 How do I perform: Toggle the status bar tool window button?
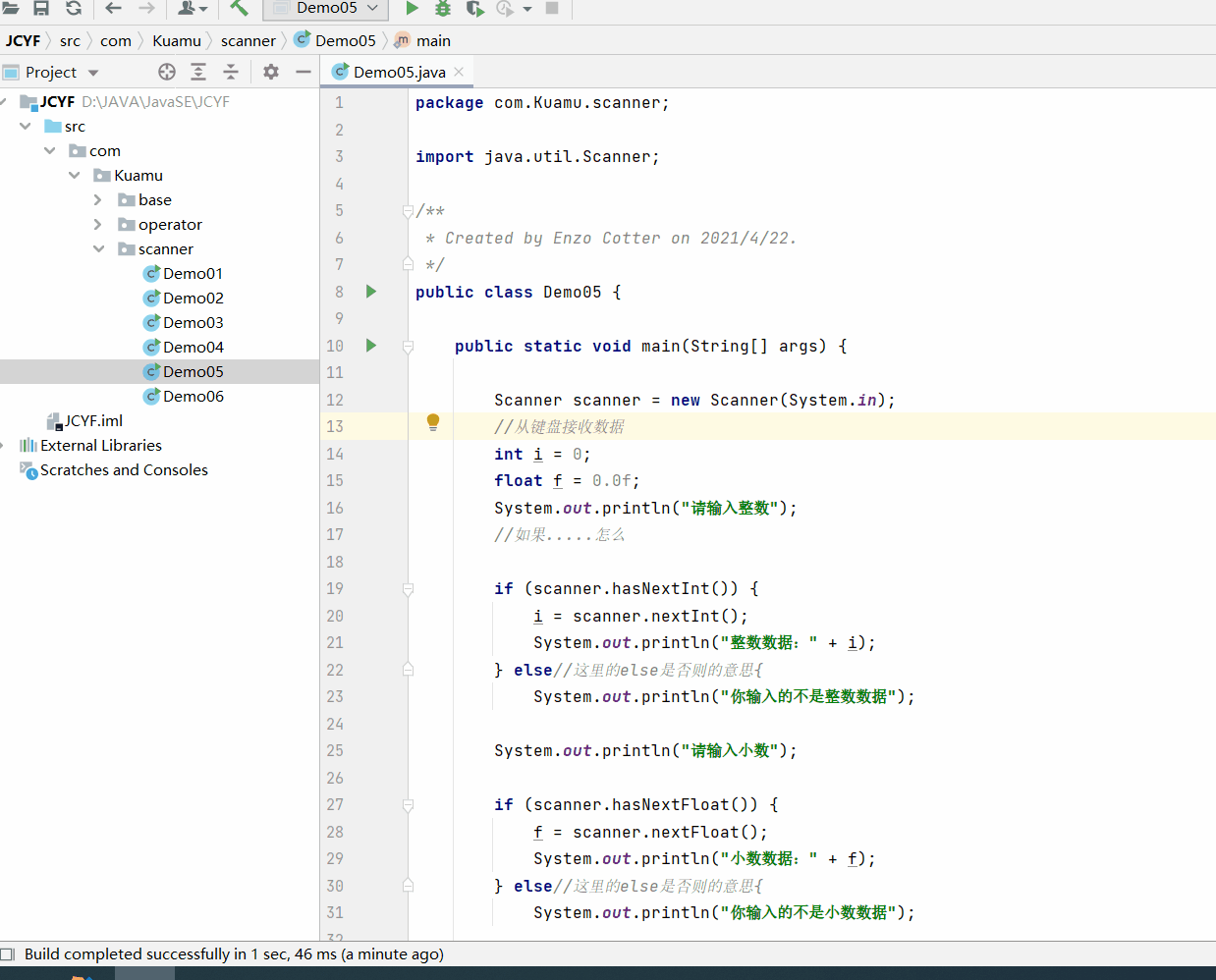click(x=8, y=954)
